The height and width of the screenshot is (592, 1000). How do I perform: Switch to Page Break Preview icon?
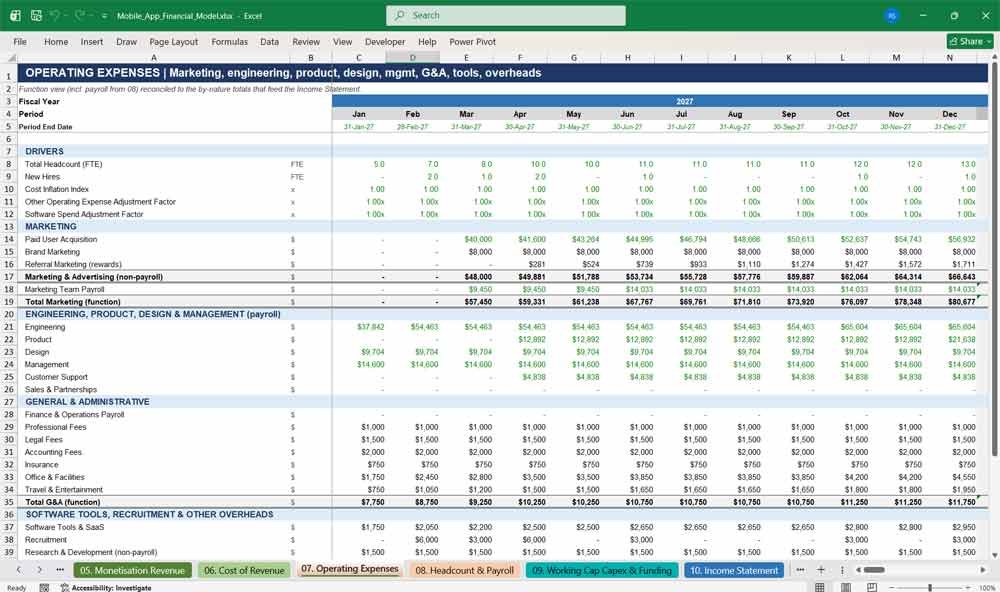point(872,587)
